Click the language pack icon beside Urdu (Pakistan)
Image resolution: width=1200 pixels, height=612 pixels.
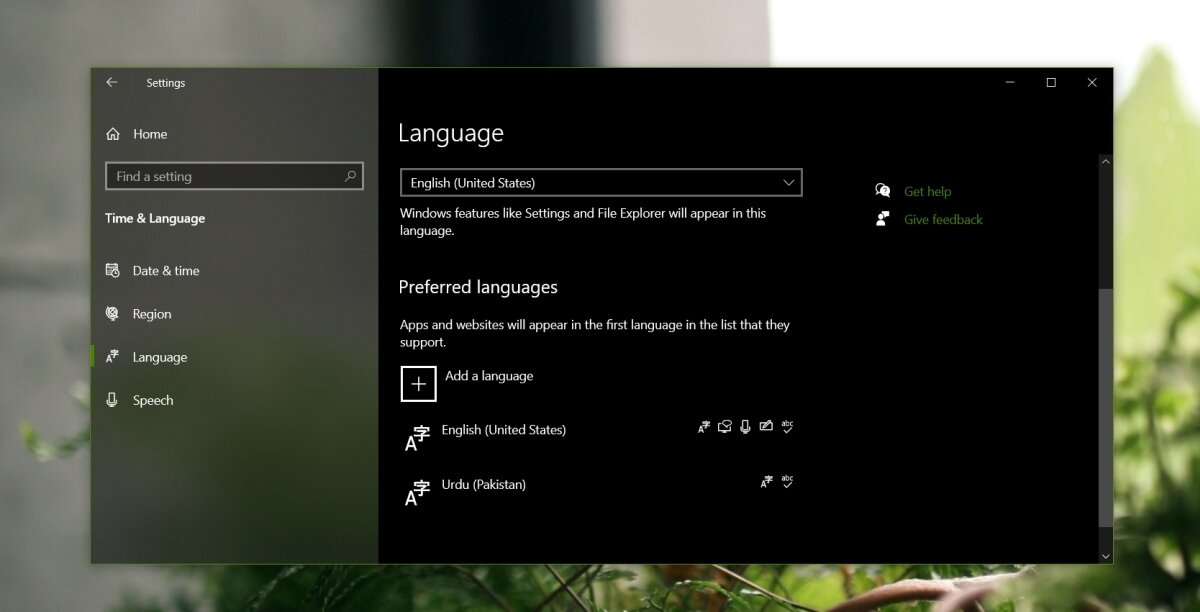pos(766,481)
